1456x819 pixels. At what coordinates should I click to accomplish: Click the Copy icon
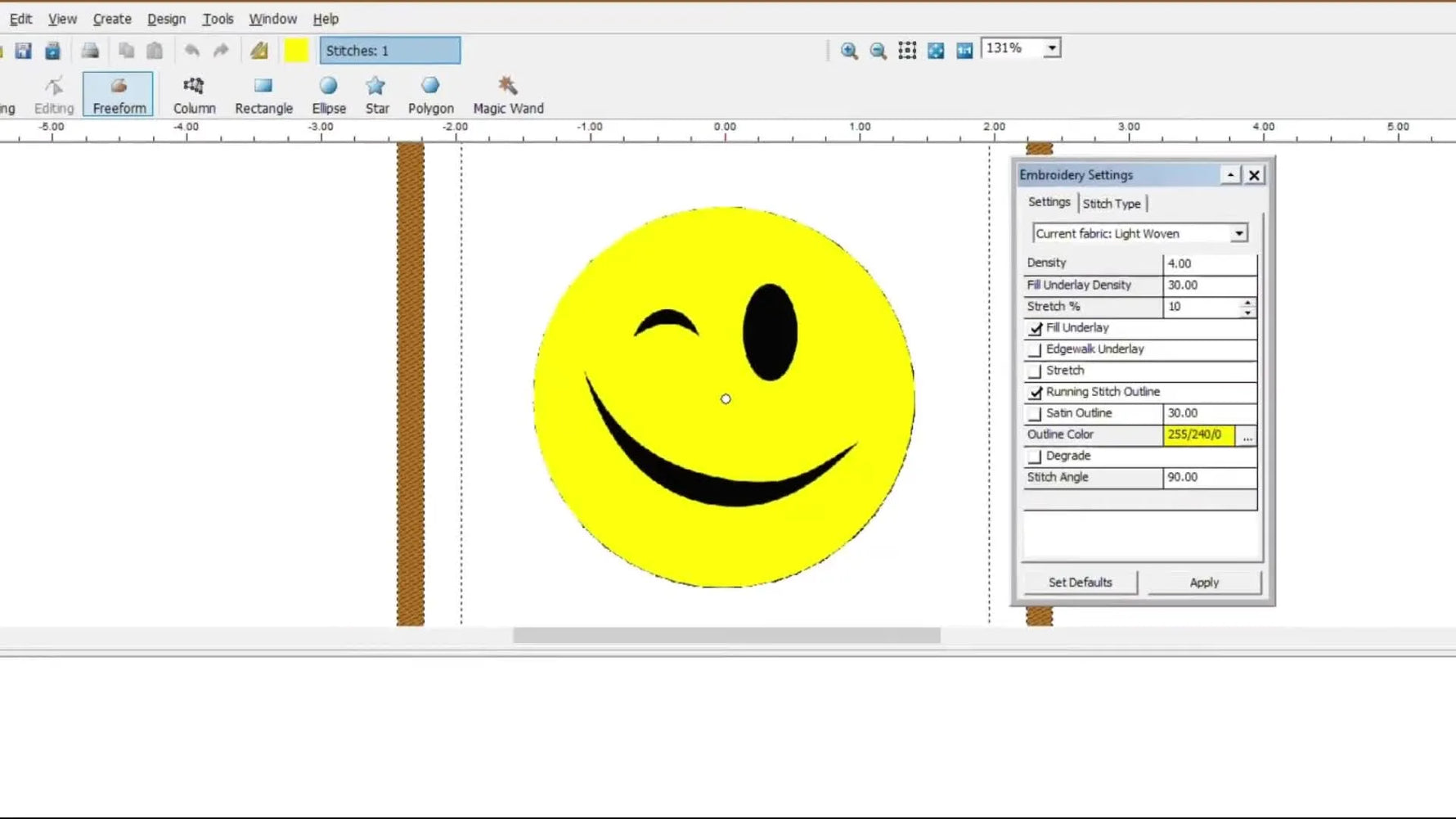126,51
